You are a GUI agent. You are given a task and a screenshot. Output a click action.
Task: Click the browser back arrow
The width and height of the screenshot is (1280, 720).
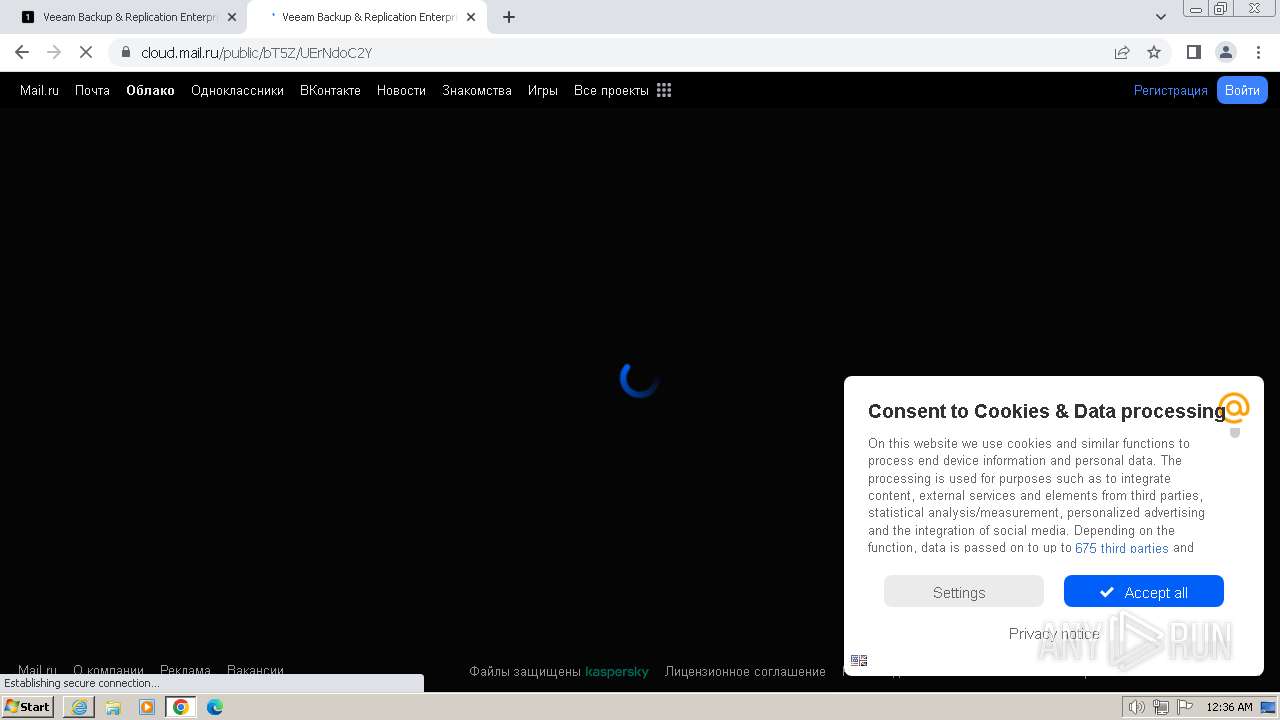[x=22, y=52]
